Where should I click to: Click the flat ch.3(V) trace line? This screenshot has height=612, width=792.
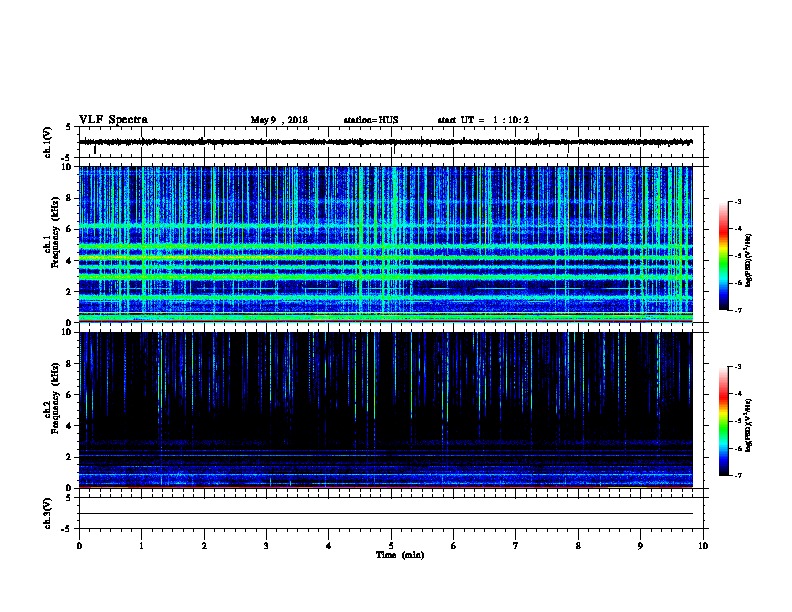click(x=386, y=514)
